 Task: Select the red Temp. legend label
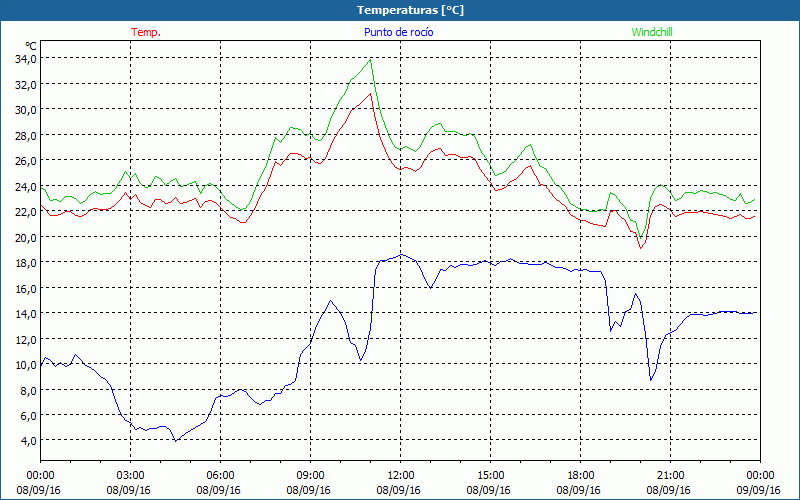(146, 32)
